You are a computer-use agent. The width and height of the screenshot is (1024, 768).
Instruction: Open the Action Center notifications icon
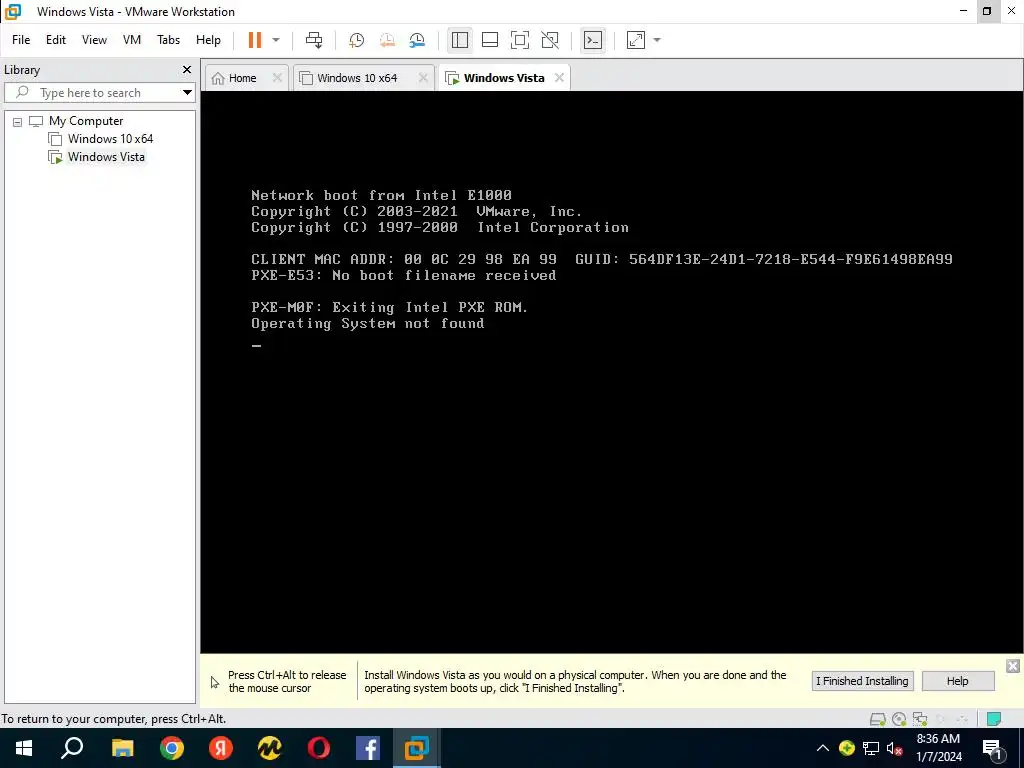point(993,748)
